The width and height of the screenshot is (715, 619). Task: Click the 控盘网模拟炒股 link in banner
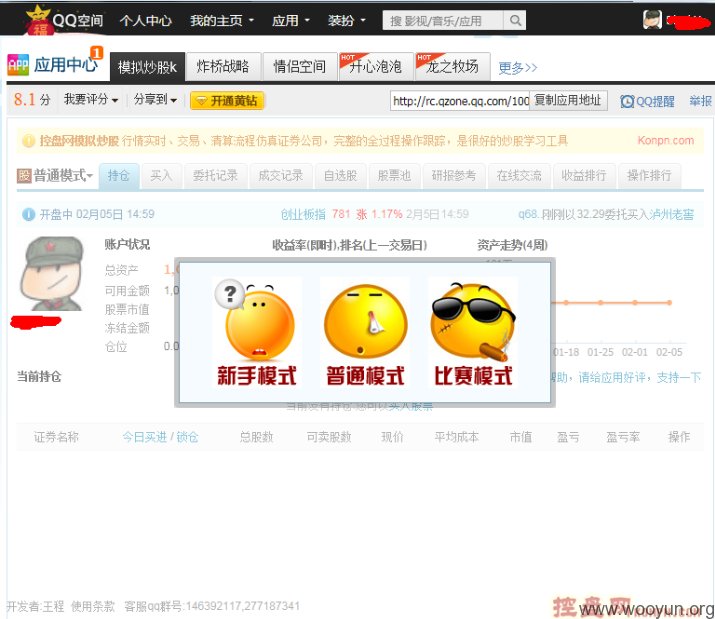[x=79, y=141]
